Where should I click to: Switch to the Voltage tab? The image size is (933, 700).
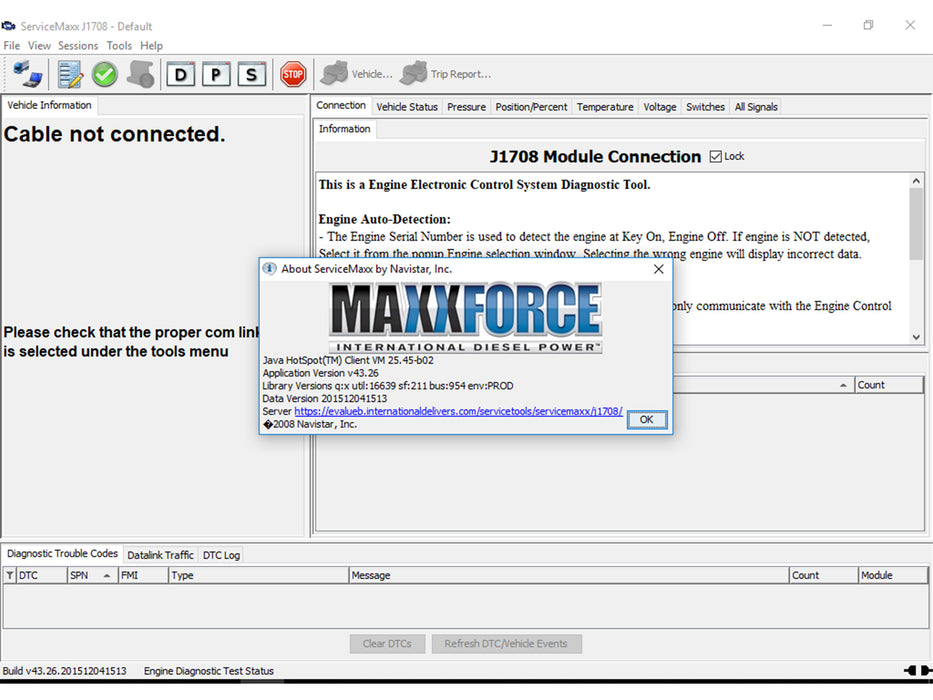(660, 107)
